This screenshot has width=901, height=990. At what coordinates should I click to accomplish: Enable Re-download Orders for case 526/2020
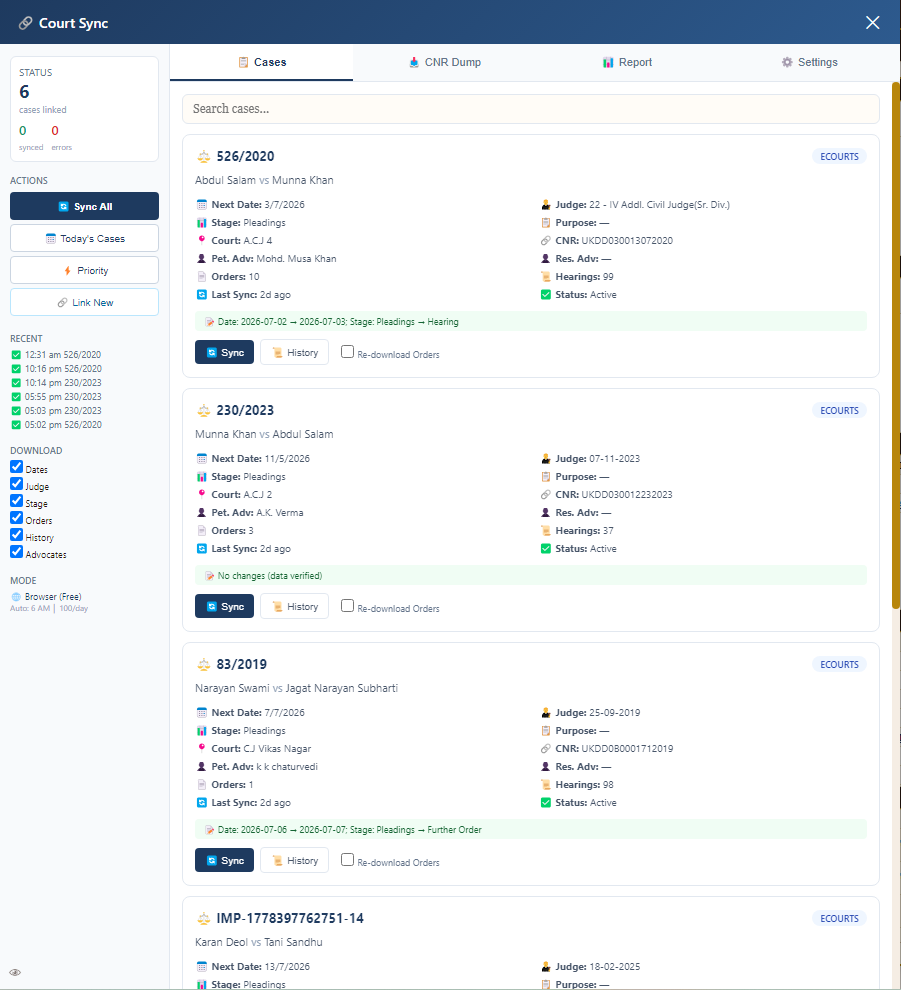tap(347, 352)
